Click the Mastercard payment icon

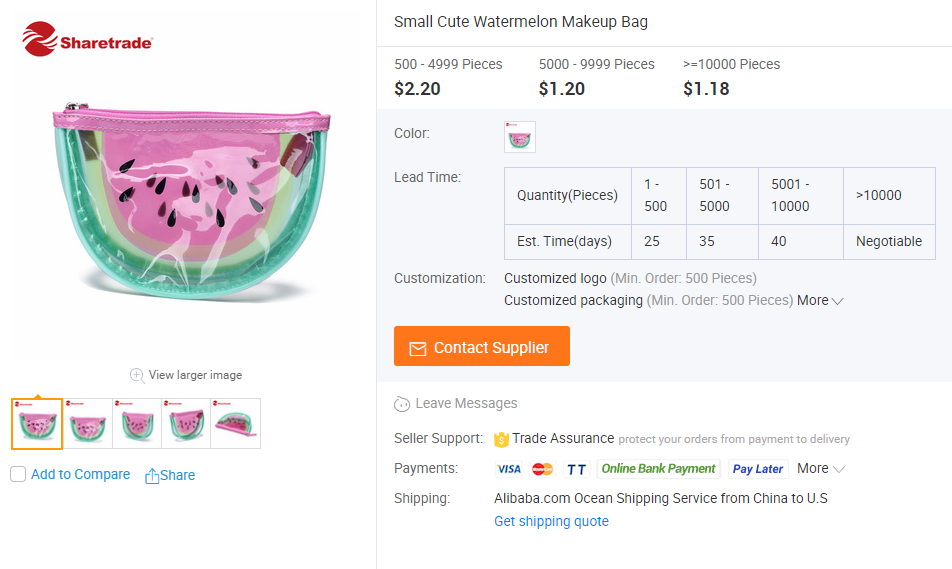(x=542, y=469)
